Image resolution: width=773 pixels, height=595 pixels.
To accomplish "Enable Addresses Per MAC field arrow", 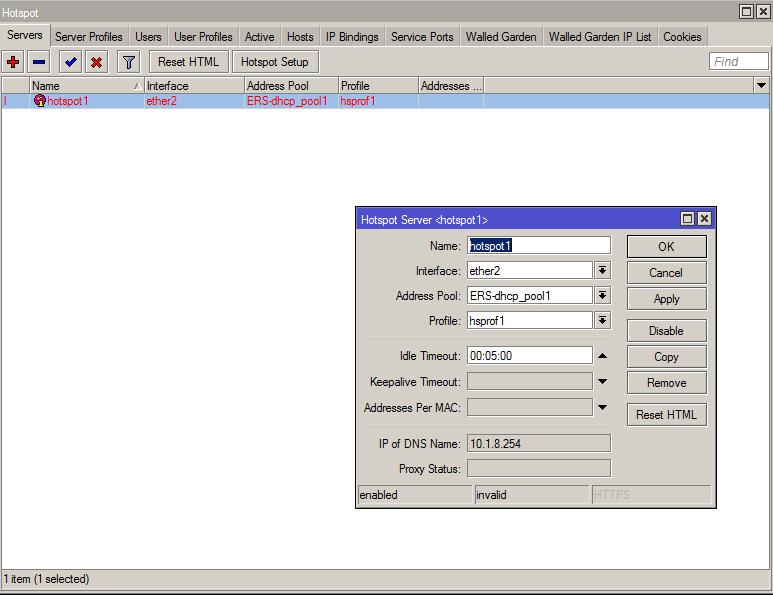I will coord(602,407).
